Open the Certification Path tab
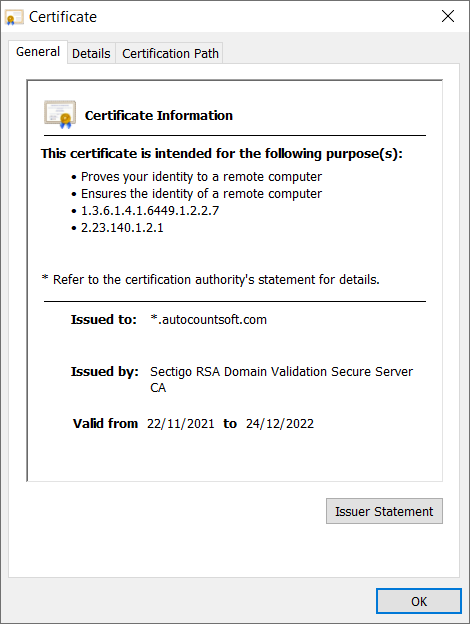 170,53
